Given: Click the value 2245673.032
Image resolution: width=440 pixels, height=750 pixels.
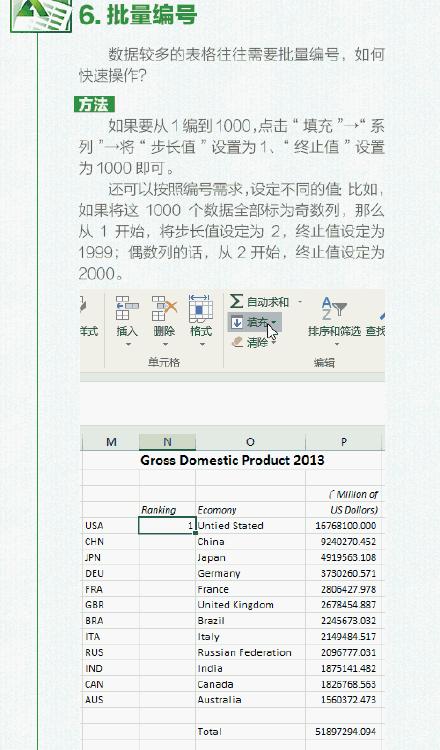Looking at the screenshot, I should click(x=349, y=620).
